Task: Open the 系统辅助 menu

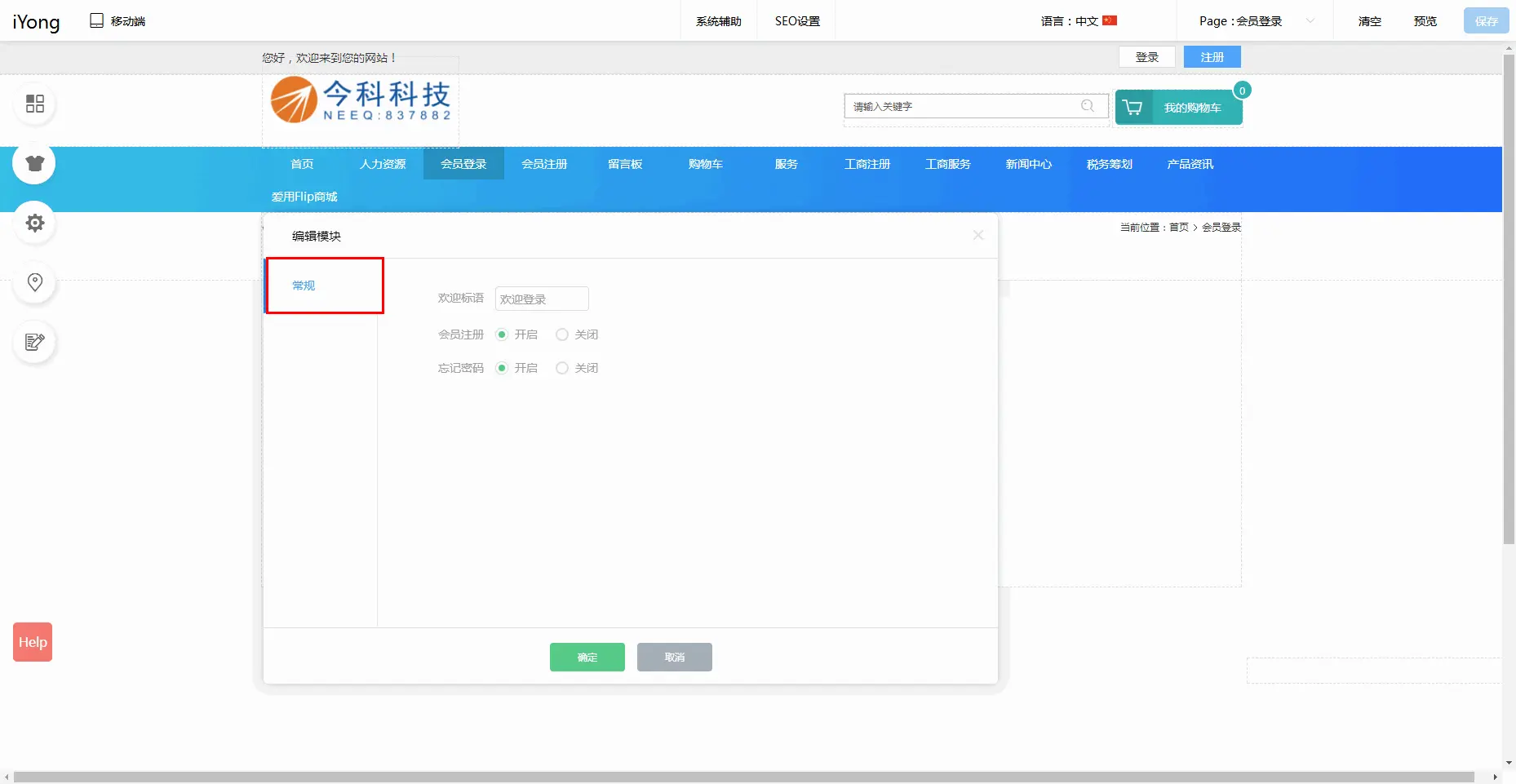Action: point(718,21)
